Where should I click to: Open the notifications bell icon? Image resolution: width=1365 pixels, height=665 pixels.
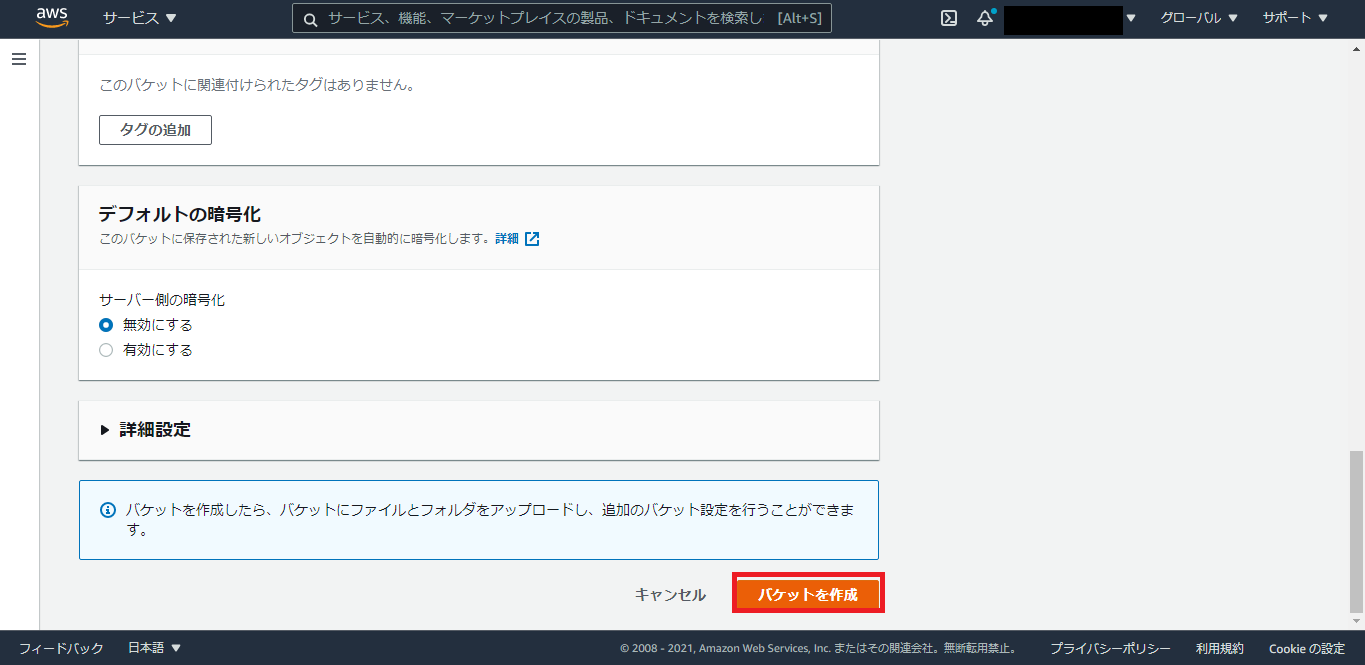click(x=985, y=18)
